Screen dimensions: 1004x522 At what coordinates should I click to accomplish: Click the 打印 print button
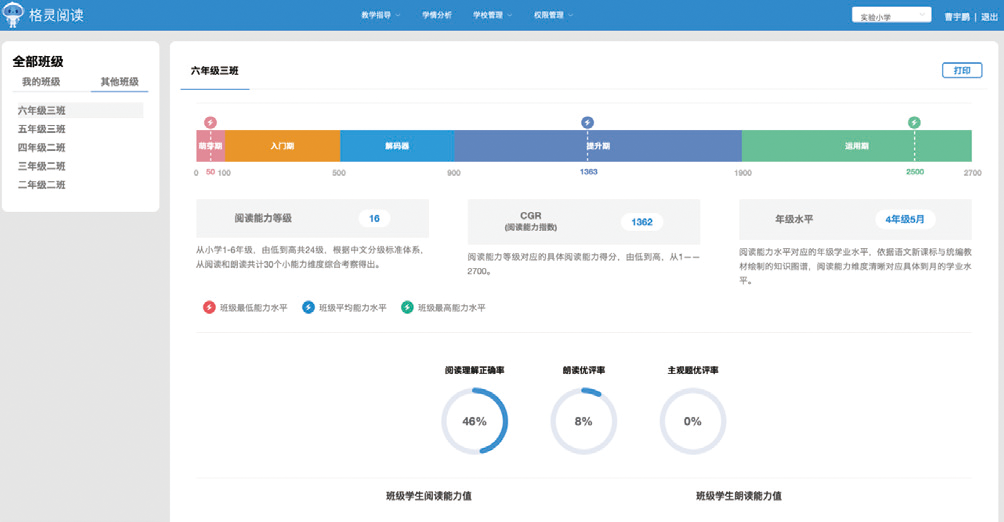962,70
